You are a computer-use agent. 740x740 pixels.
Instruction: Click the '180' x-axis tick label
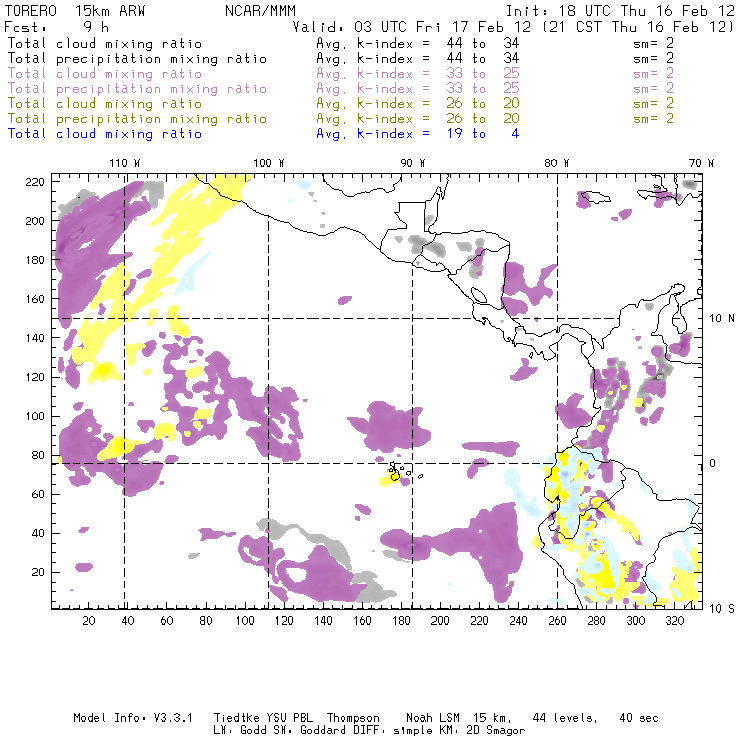[x=401, y=621]
